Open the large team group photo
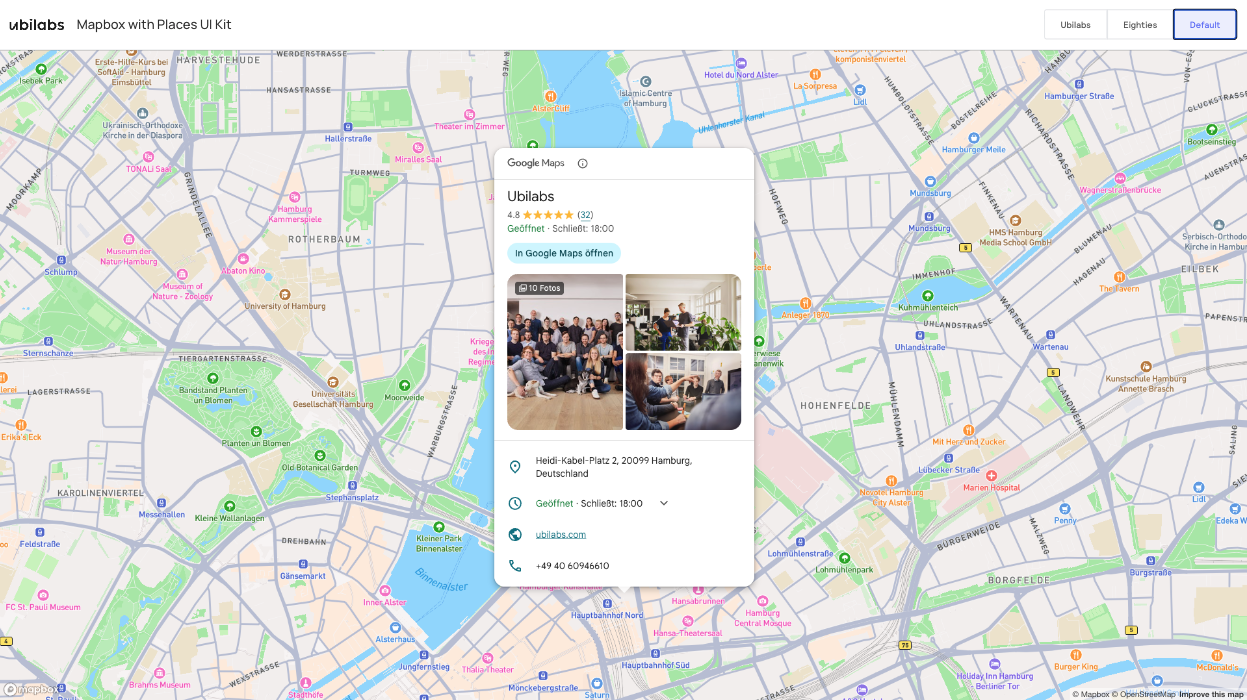 pos(565,352)
